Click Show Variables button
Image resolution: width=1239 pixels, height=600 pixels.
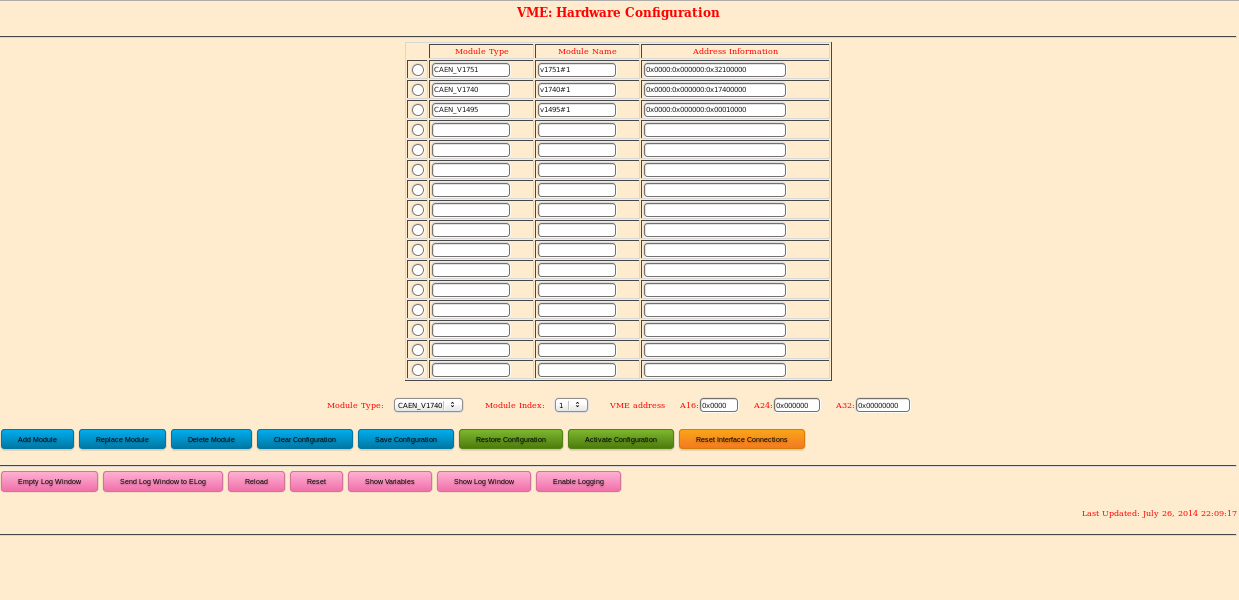[x=389, y=481]
